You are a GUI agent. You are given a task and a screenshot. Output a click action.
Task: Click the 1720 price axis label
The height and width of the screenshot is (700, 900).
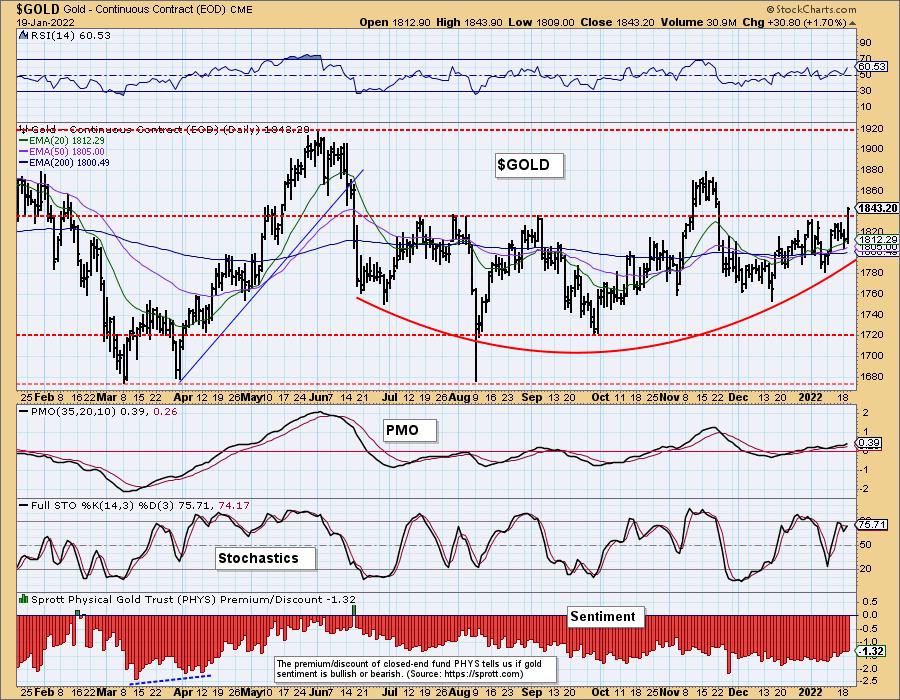pyautogui.click(x=871, y=335)
